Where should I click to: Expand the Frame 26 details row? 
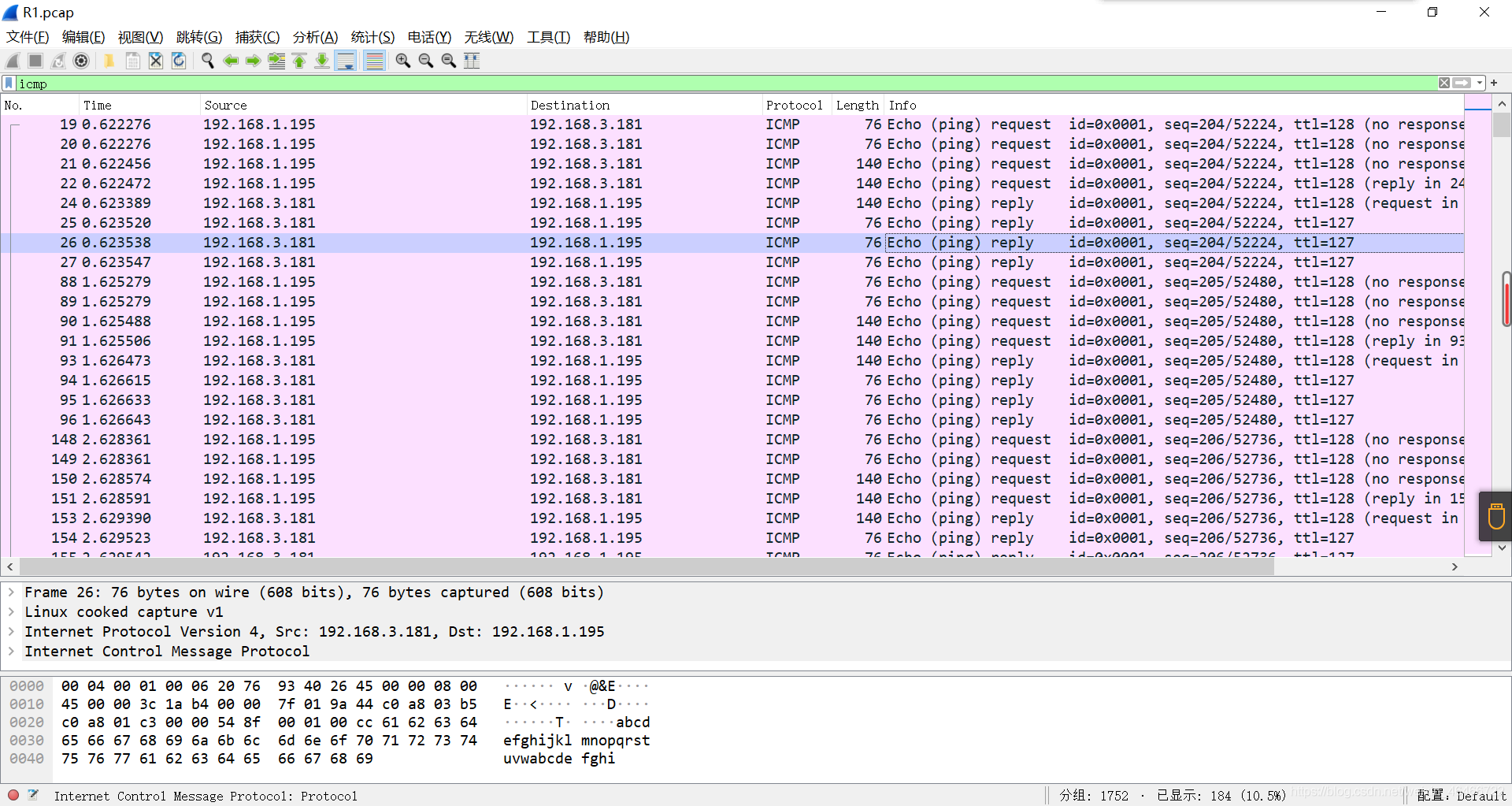coord(11,592)
